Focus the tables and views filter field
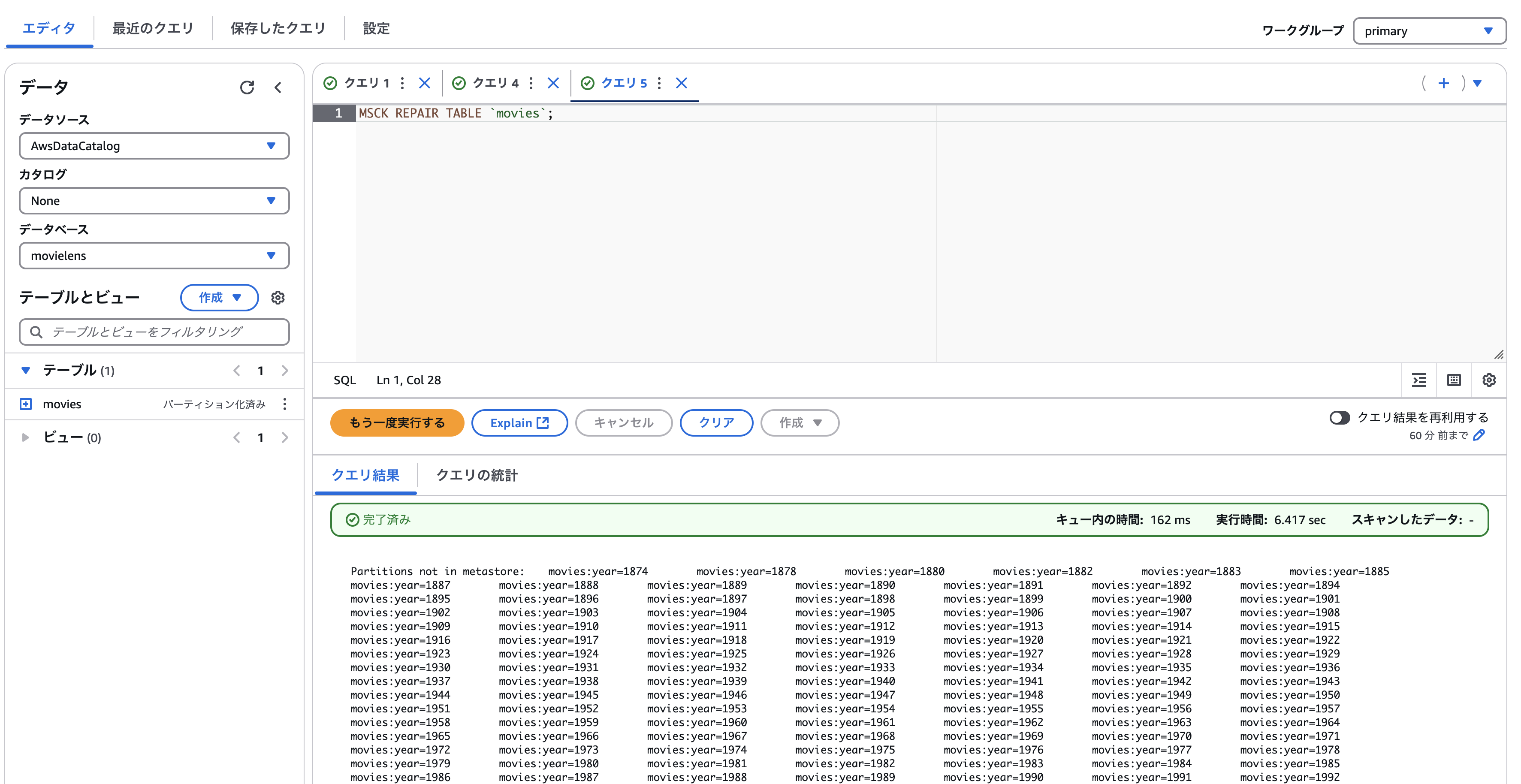 [154, 332]
